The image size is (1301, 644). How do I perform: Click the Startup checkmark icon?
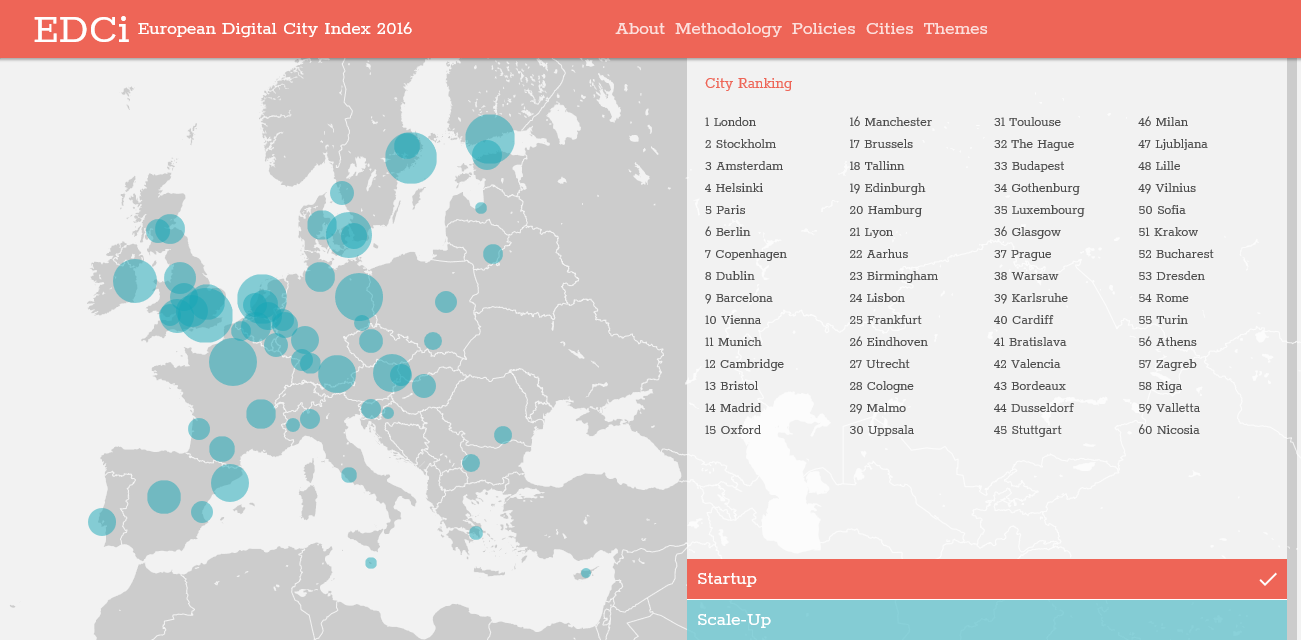pos(1267,579)
